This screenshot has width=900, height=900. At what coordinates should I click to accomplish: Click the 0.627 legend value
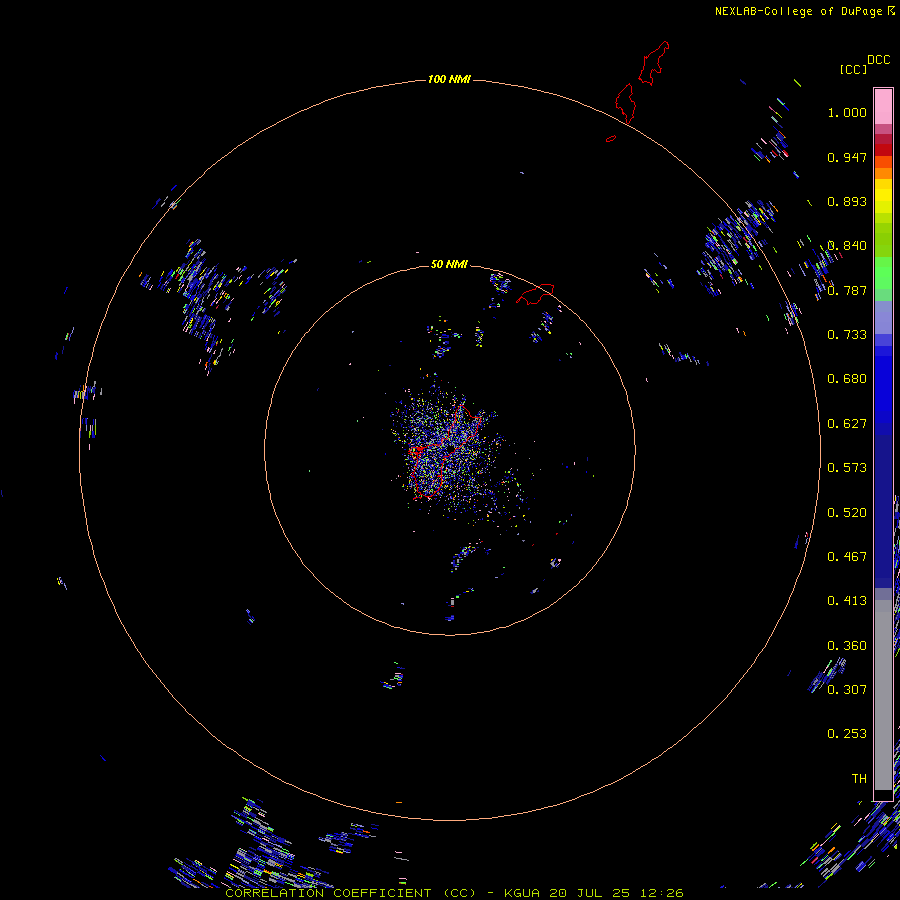pos(847,424)
